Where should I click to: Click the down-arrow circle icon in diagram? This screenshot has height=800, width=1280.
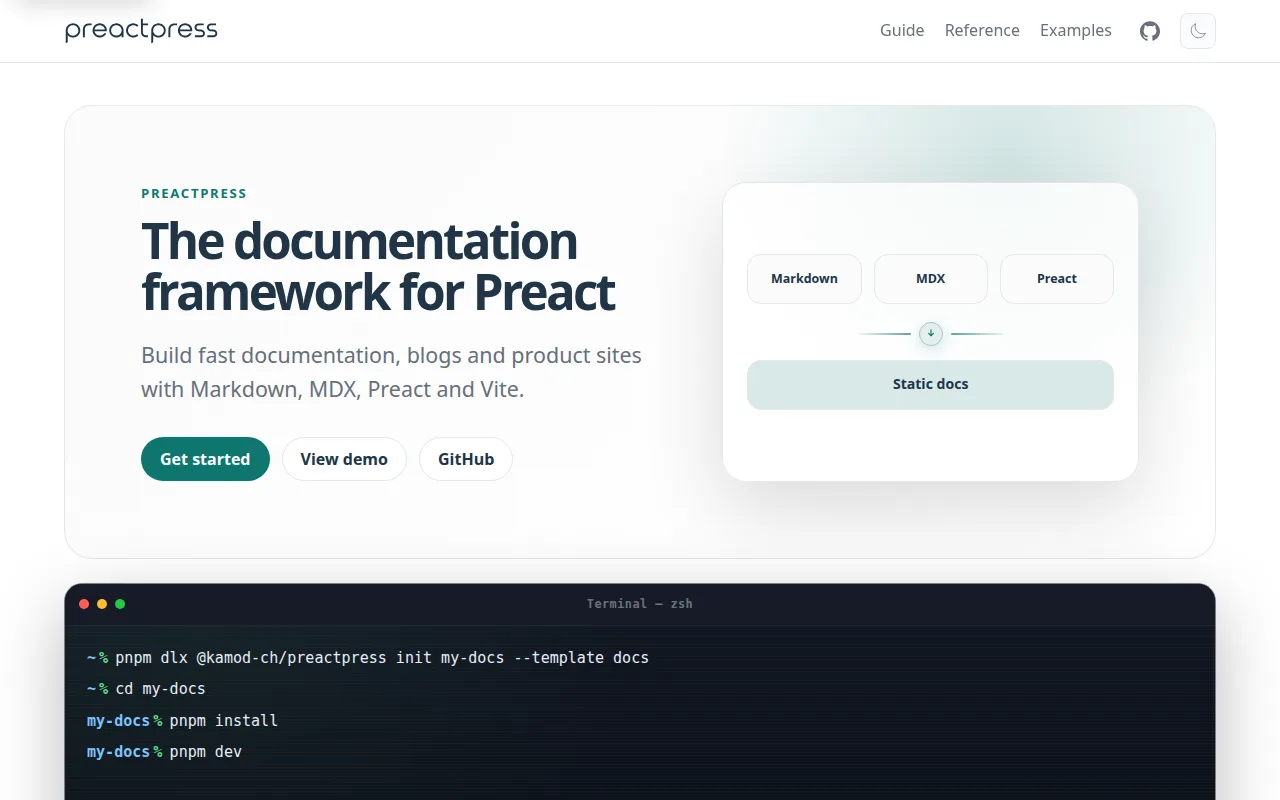931,334
